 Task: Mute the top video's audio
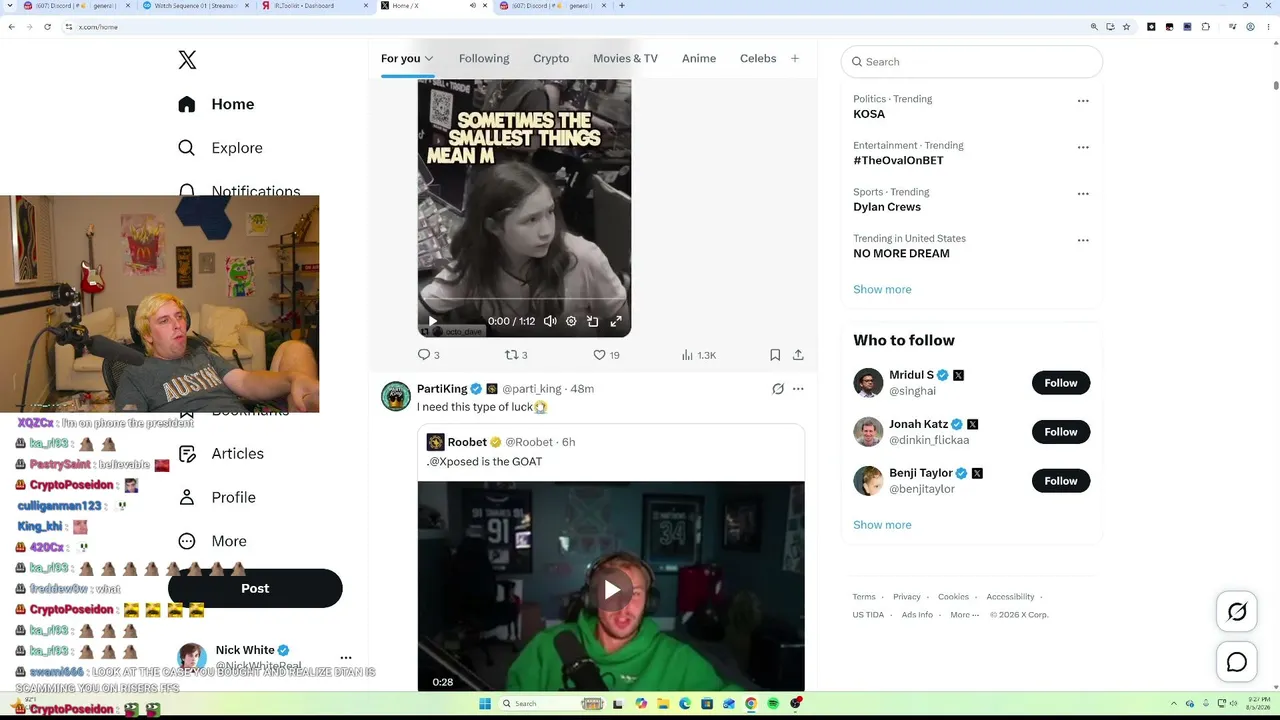(x=550, y=321)
